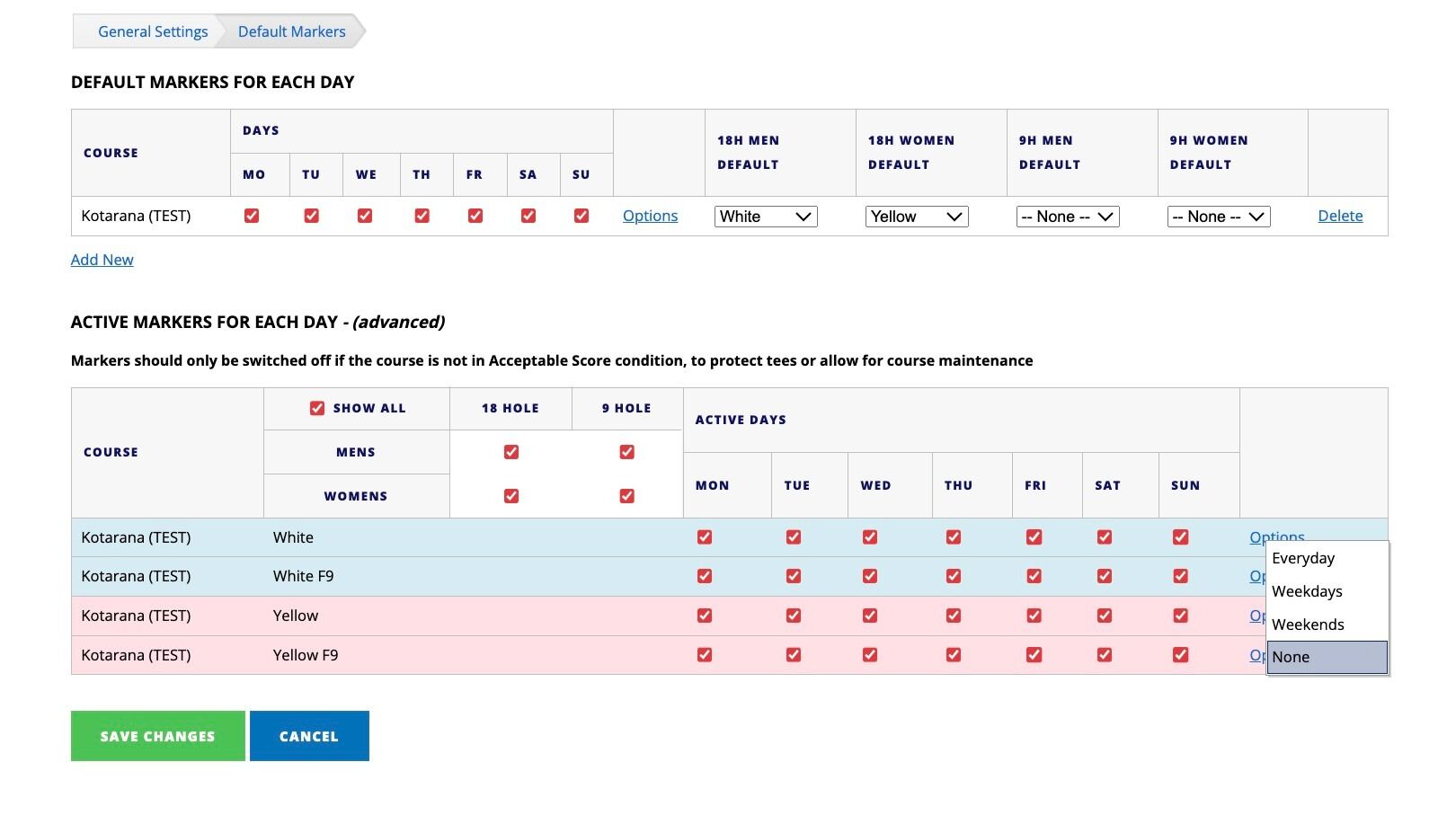Toggle the Show All checkbox
Viewport: 1456px width, 833px height.
[317, 408]
